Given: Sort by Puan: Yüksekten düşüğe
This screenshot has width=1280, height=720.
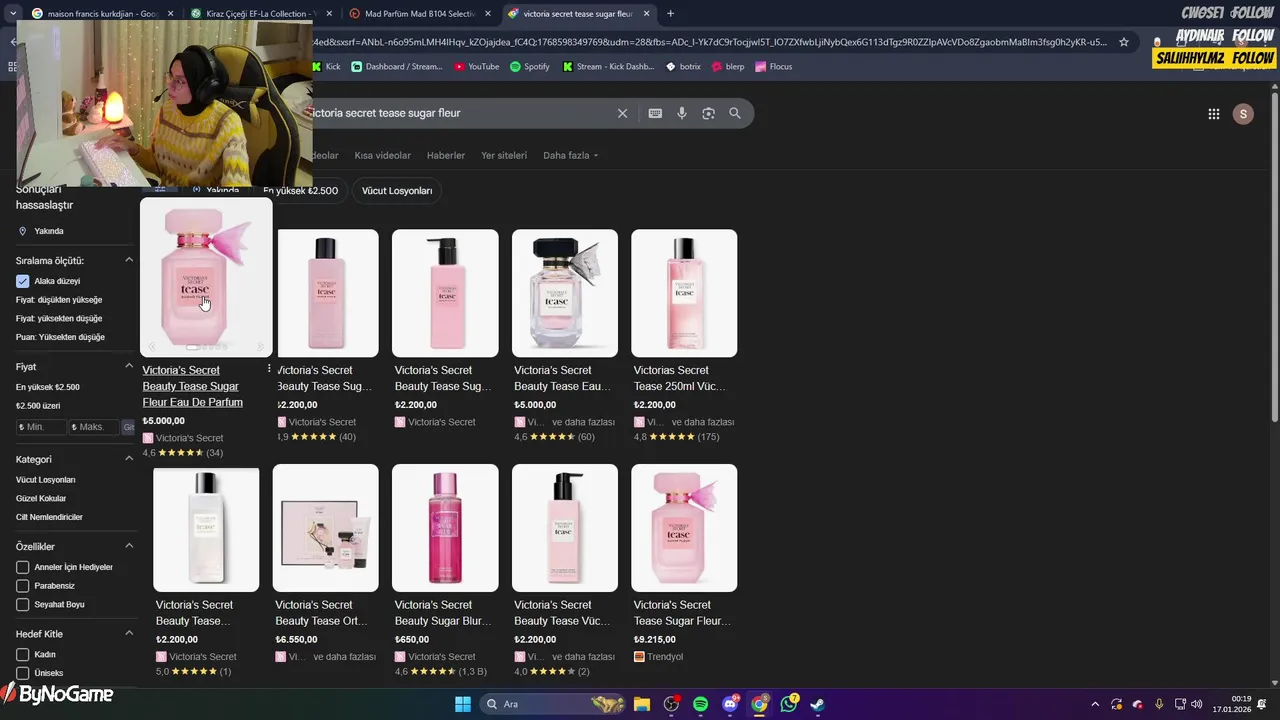Looking at the screenshot, I should (x=60, y=337).
